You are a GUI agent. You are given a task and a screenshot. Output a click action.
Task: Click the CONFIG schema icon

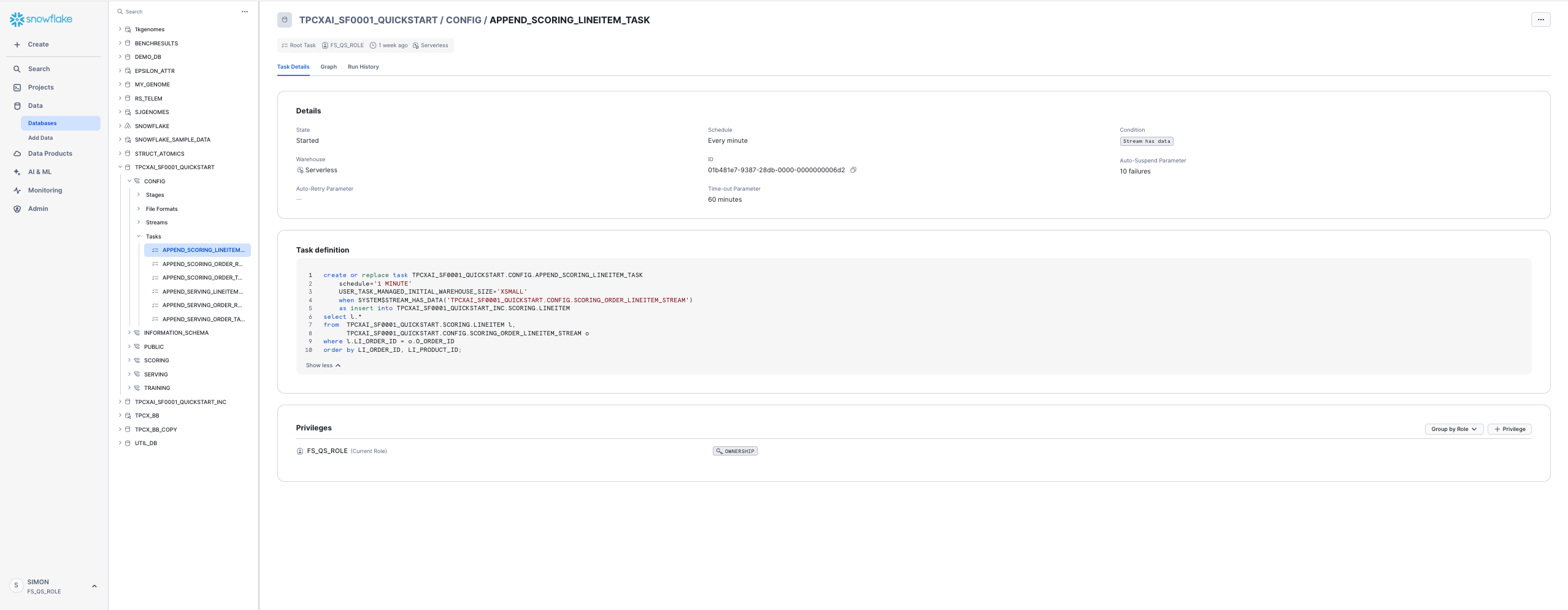coord(137,181)
